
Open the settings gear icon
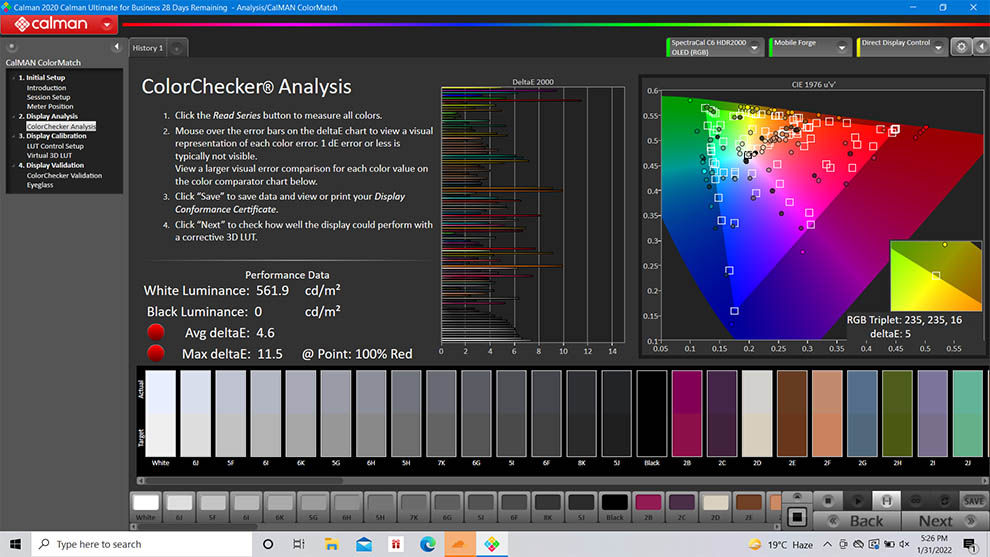click(x=961, y=47)
